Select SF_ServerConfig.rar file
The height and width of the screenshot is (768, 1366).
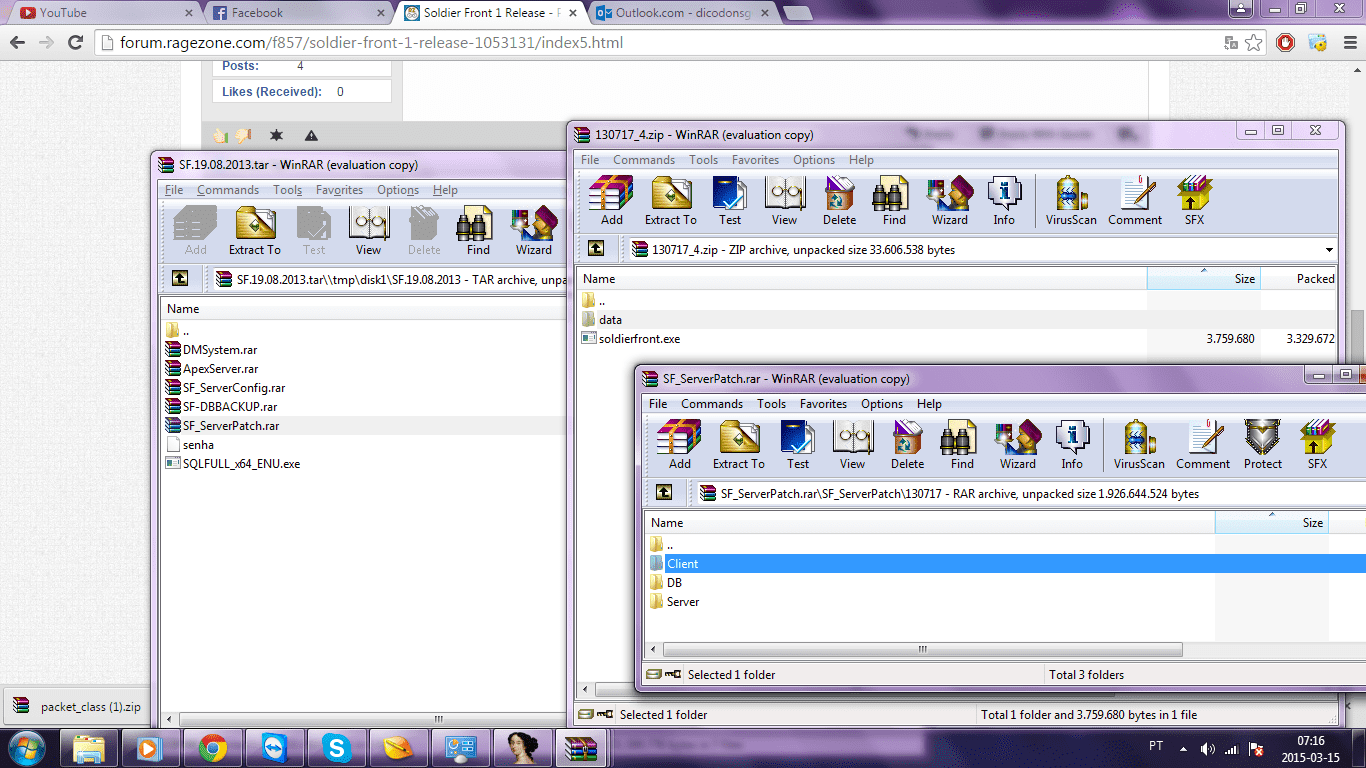point(225,388)
